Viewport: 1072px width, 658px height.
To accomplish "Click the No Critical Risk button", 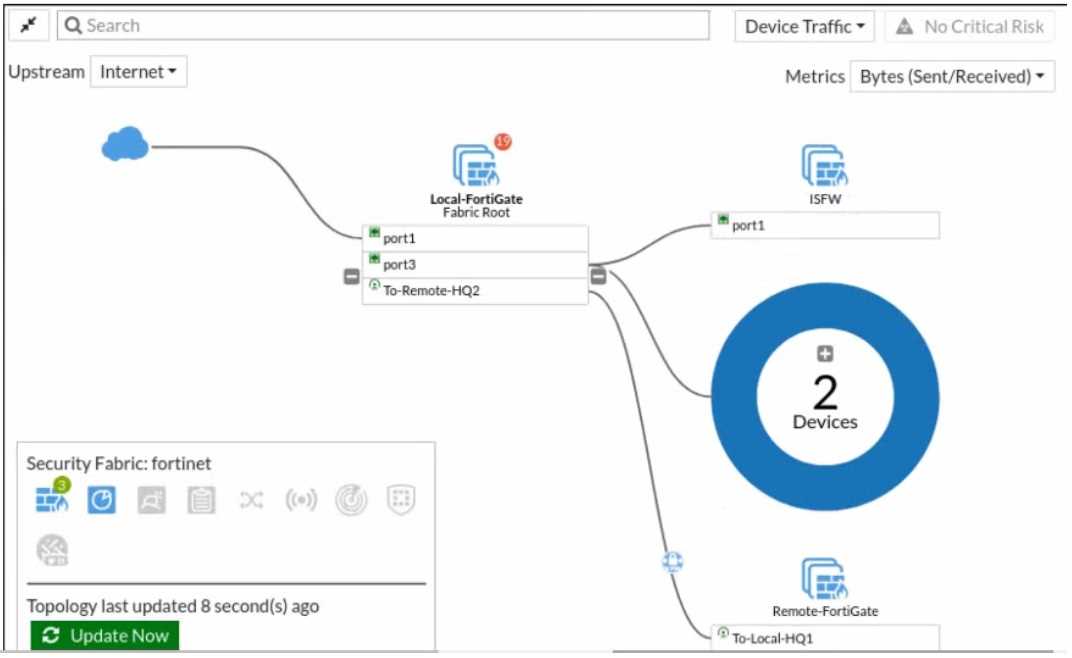I will click(x=969, y=27).
